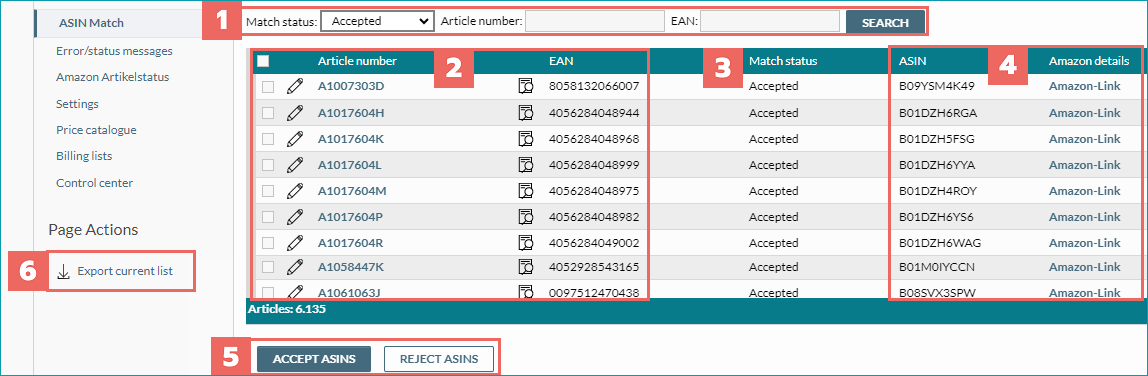Edit article A1017604M with pencil icon
The height and width of the screenshot is (376, 1148).
point(294,191)
